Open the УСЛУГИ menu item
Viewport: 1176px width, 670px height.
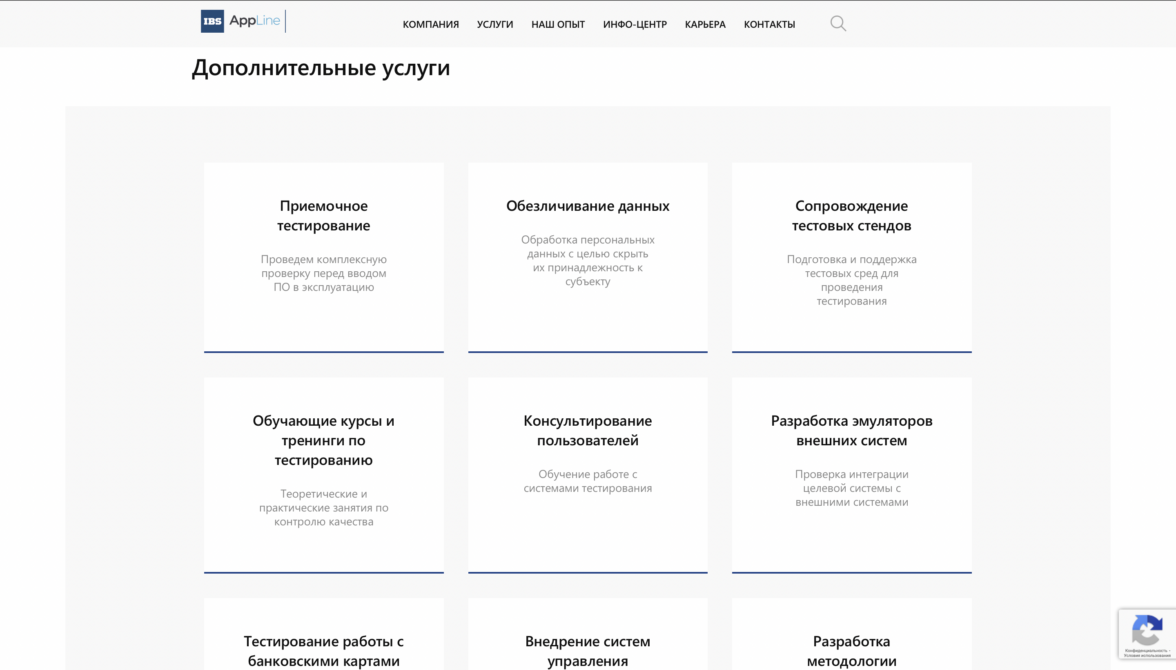coord(495,25)
